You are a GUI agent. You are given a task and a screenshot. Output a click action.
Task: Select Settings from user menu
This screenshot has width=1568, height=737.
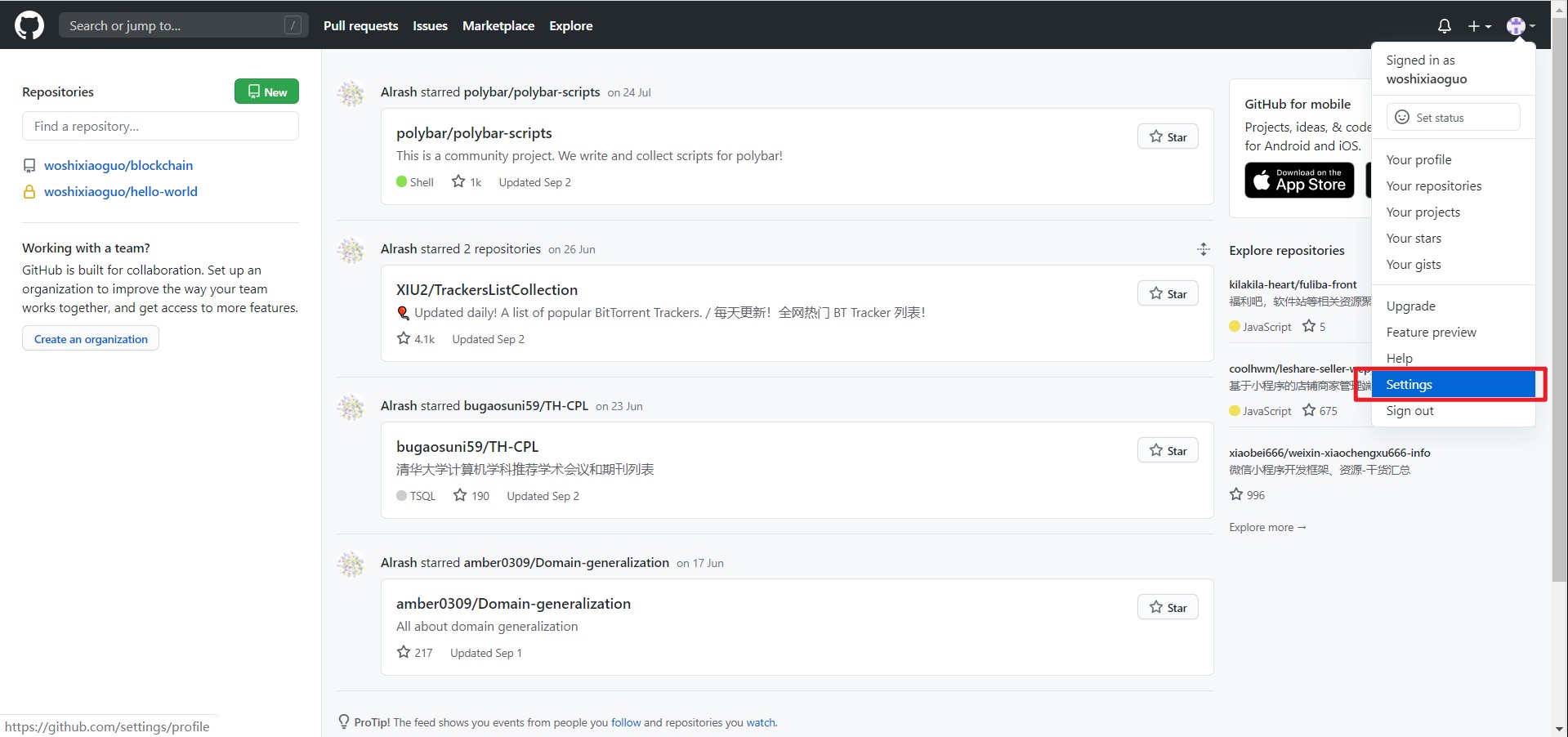click(x=1453, y=385)
